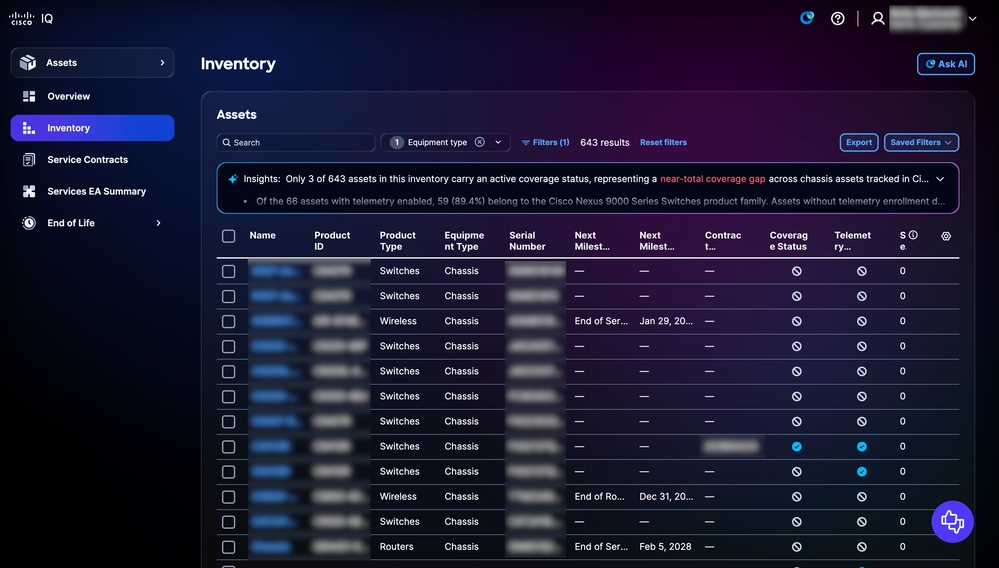
Task: Focus the assets Search field
Action: (296, 143)
